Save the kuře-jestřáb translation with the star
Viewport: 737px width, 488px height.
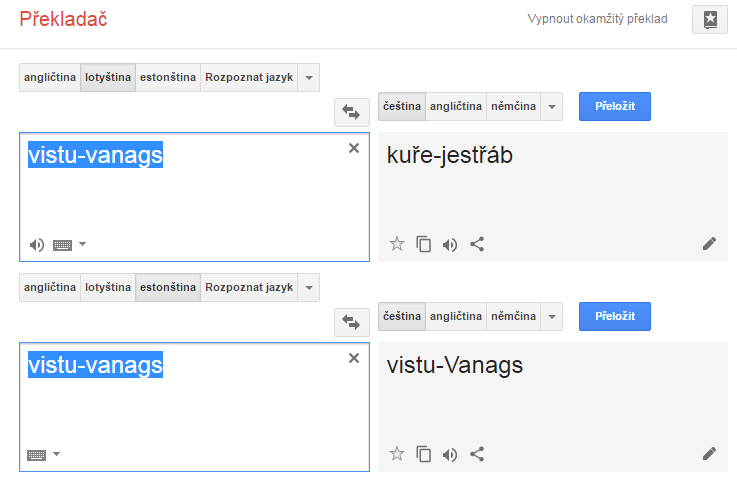click(x=397, y=244)
